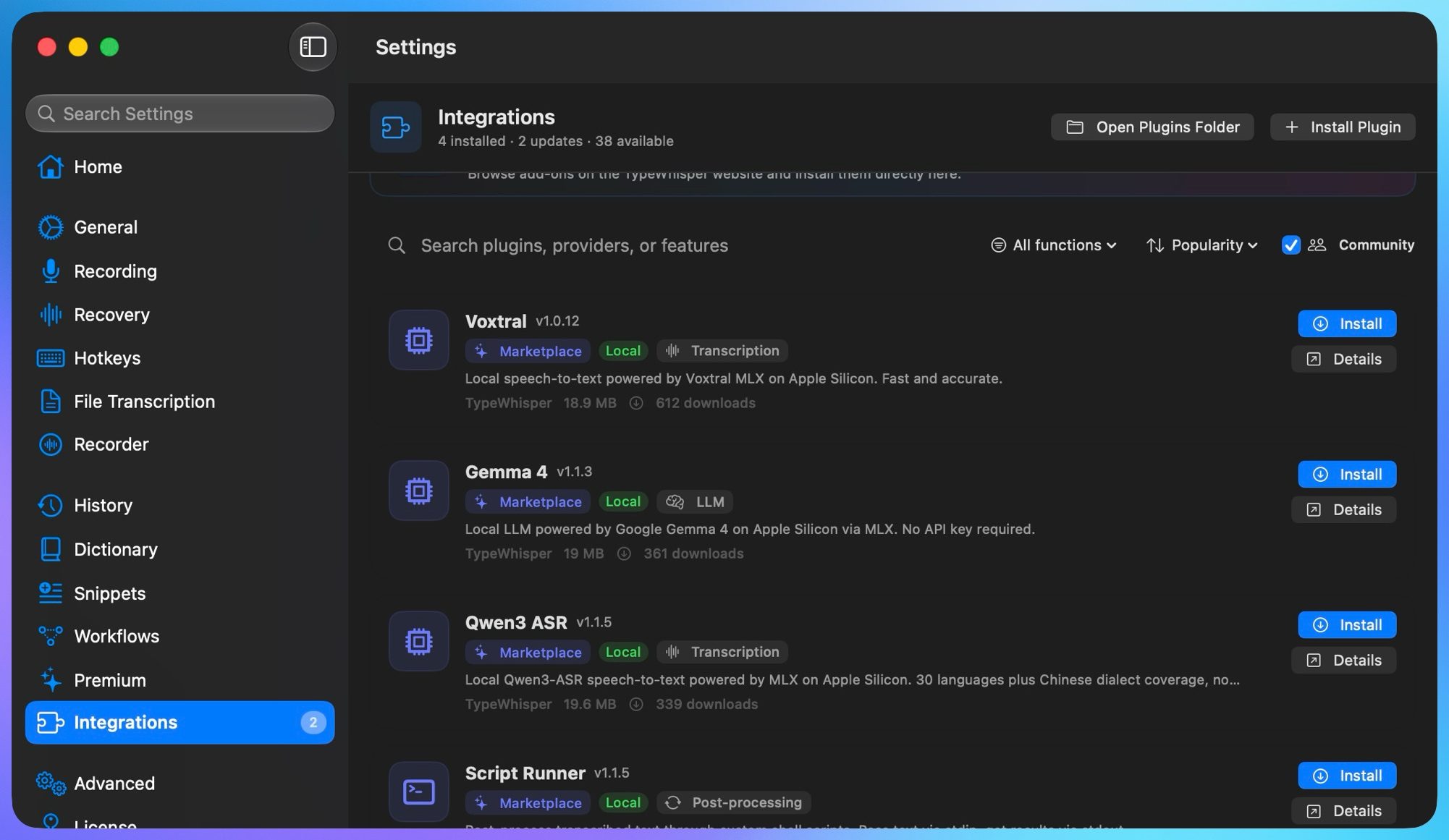Click the All functions filter icon
Viewport: 1449px width, 840px height.
[x=998, y=245]
